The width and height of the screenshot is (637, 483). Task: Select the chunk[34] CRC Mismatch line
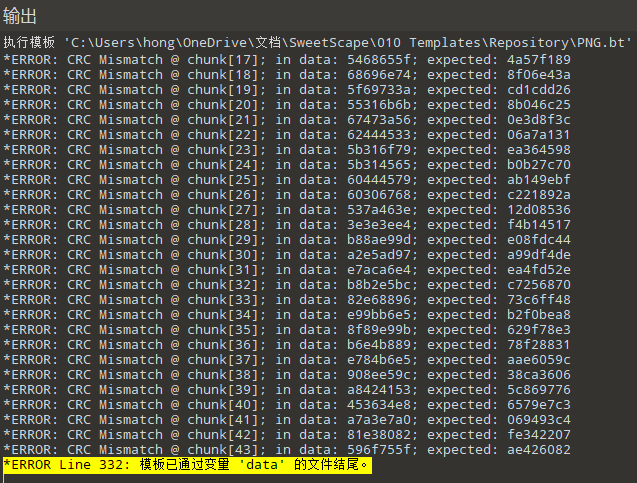tap(287, 315)
